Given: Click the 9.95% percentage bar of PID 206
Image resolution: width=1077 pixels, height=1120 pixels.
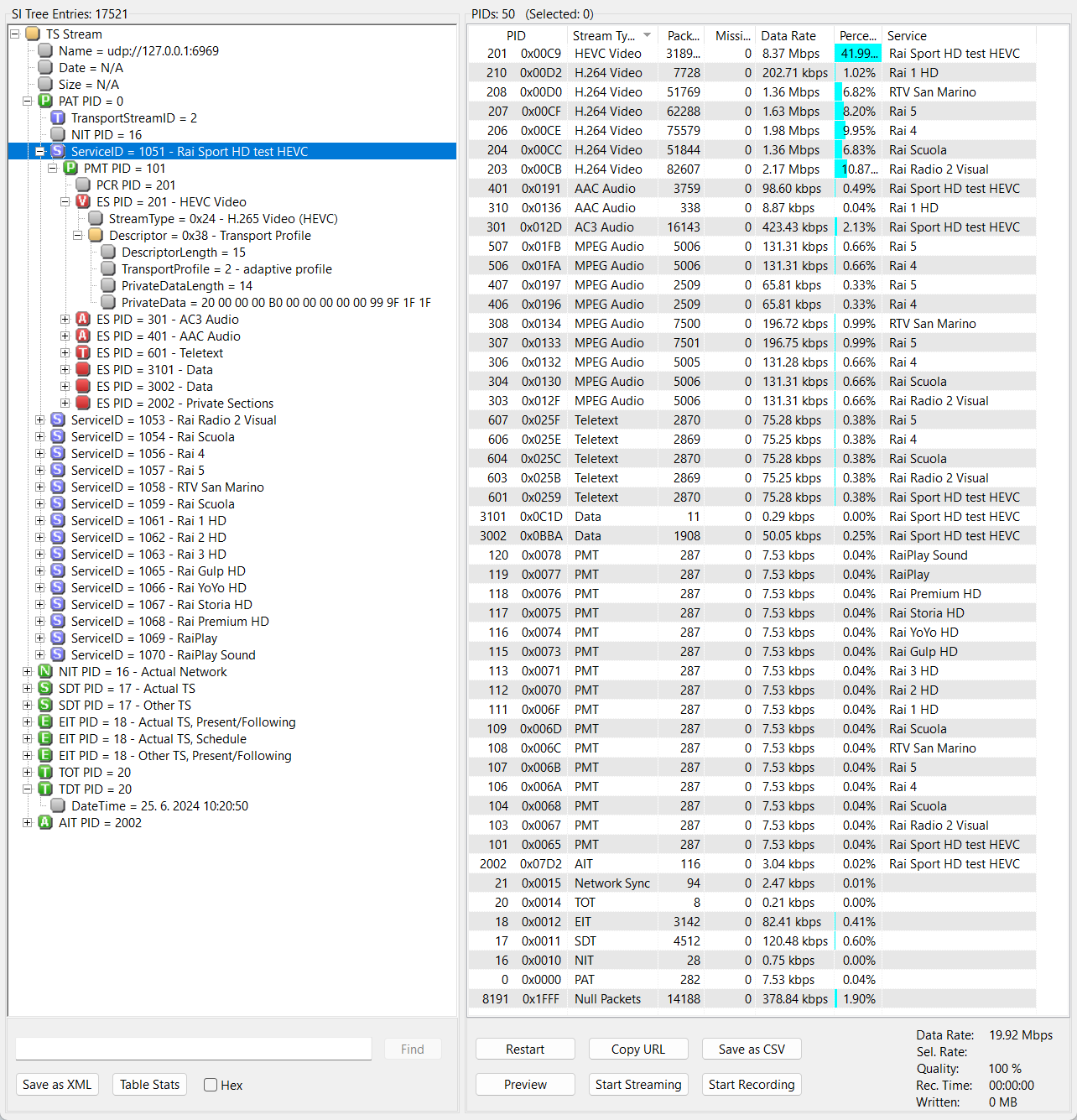Looking at the screenshot, I should pyautogui.click(x=858, y=131).
